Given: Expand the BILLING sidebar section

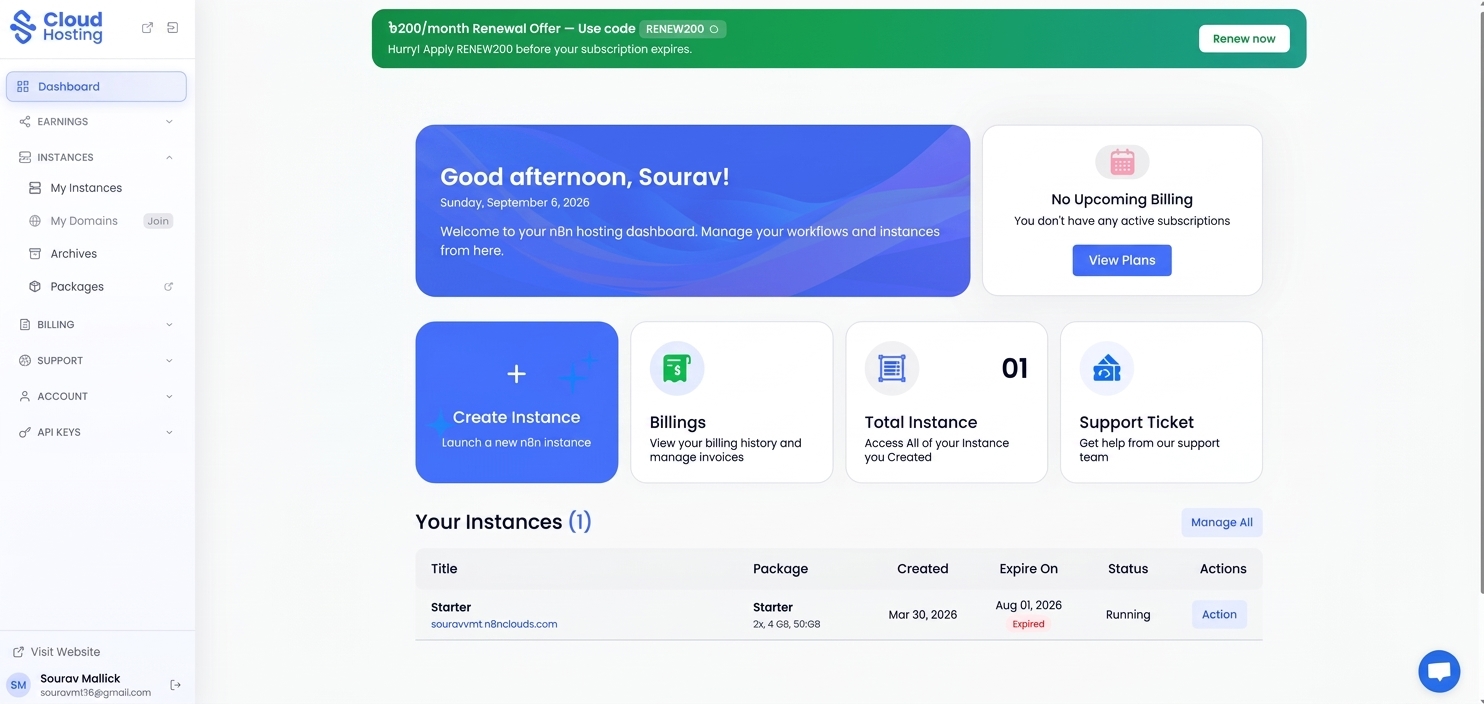Looking at the screenshot, I should pyautogui.click(x=96, y=325).
